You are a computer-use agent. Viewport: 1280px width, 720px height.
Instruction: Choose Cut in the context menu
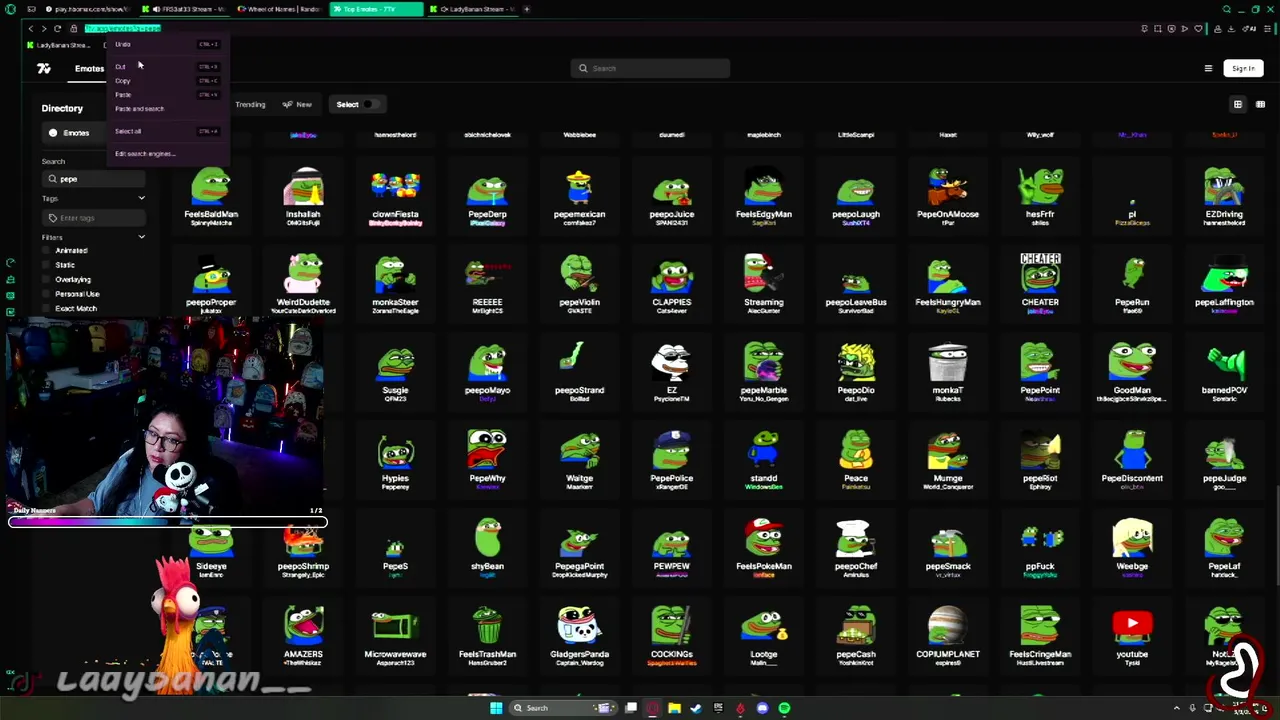coord(168,67)
